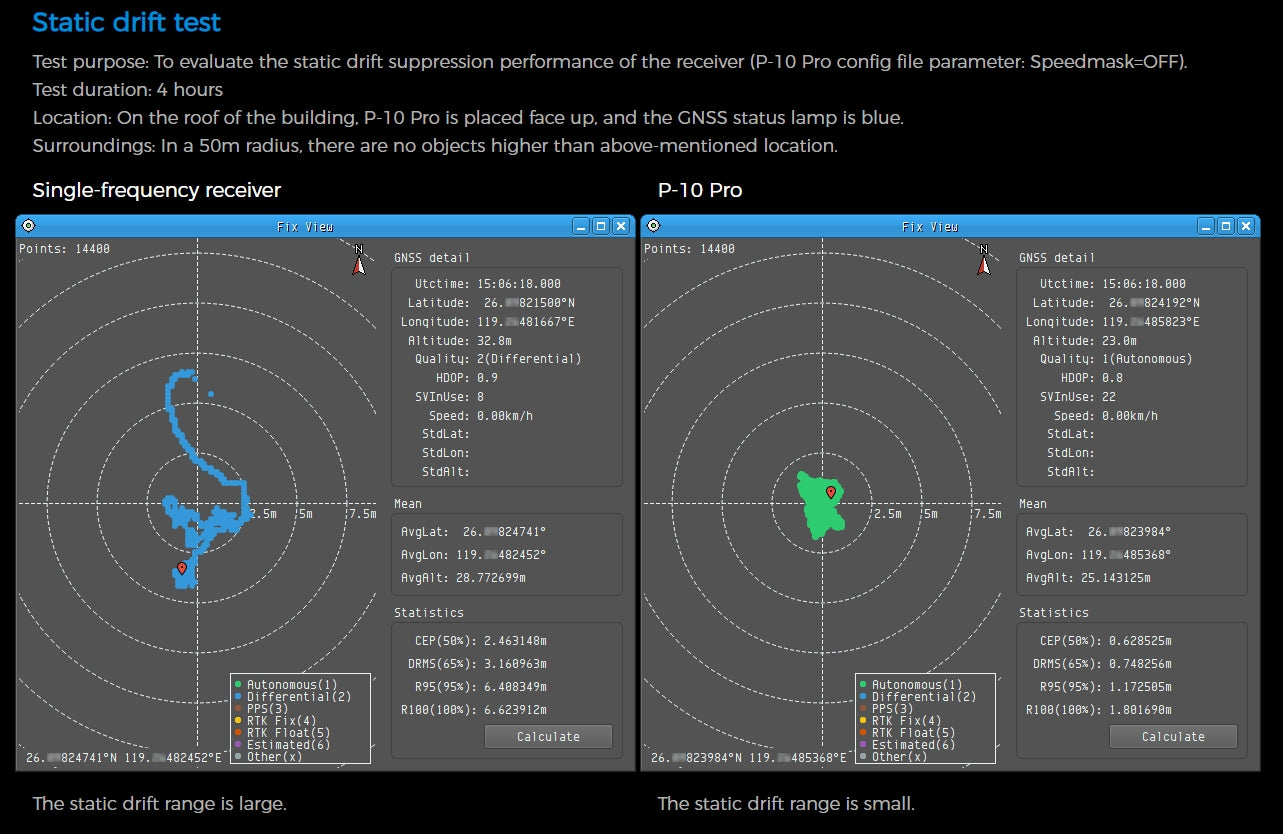Screen dimensions: 1283x834
Task: Click the R100(100%) value 1.801690m
Action: click(x=1140, y=710)
